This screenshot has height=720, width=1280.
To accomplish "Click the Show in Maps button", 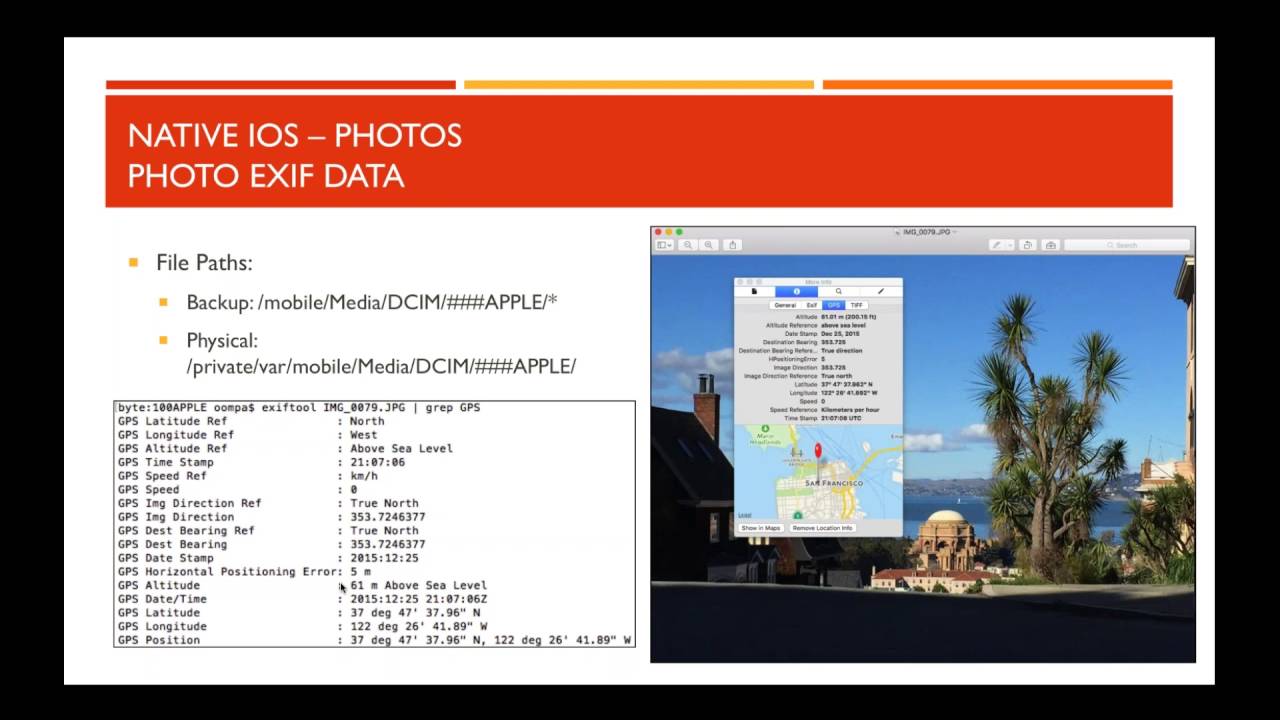I will 761,528.
